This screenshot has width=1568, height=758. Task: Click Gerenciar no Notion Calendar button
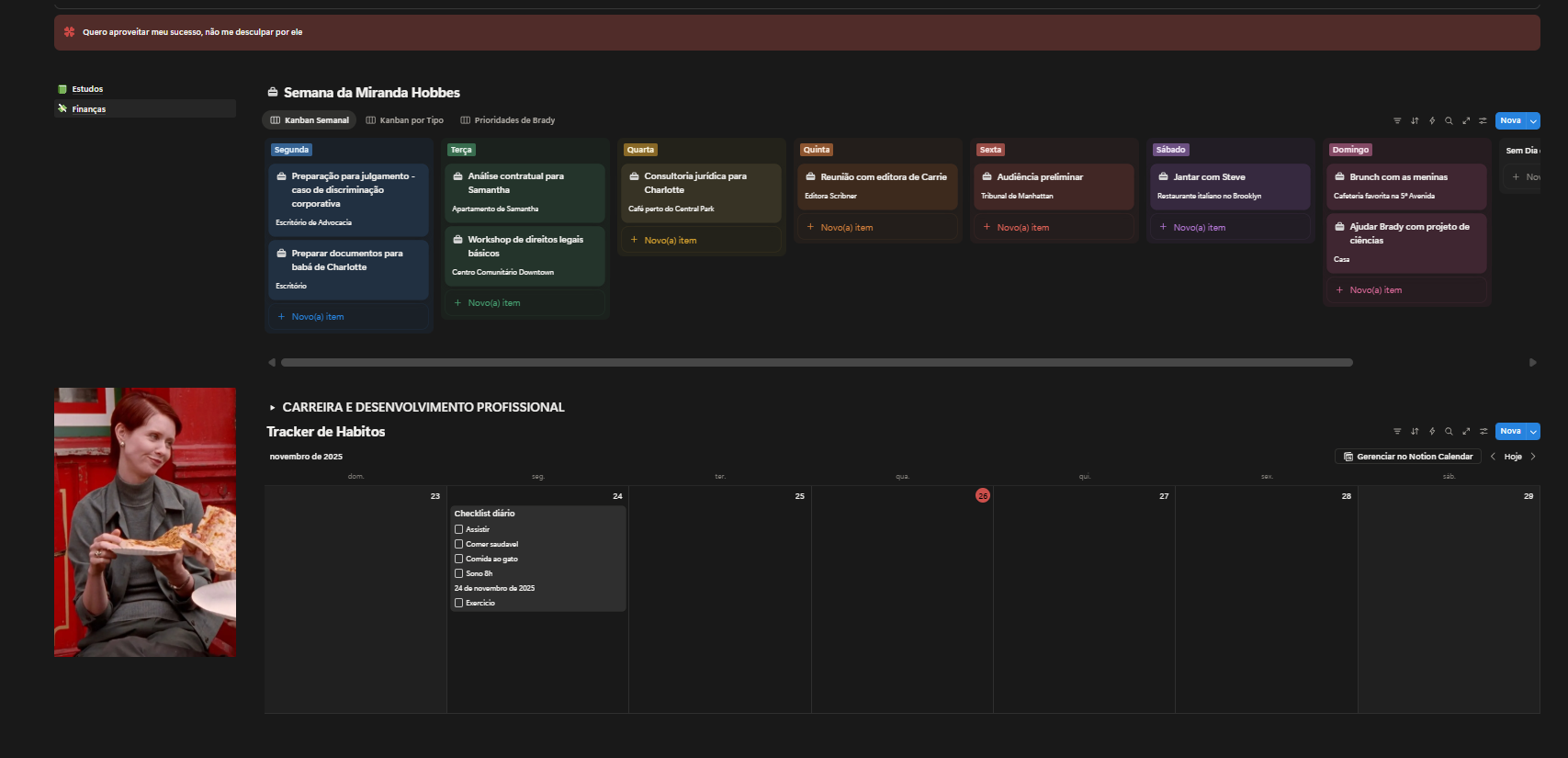click(x=1407, y=457)
